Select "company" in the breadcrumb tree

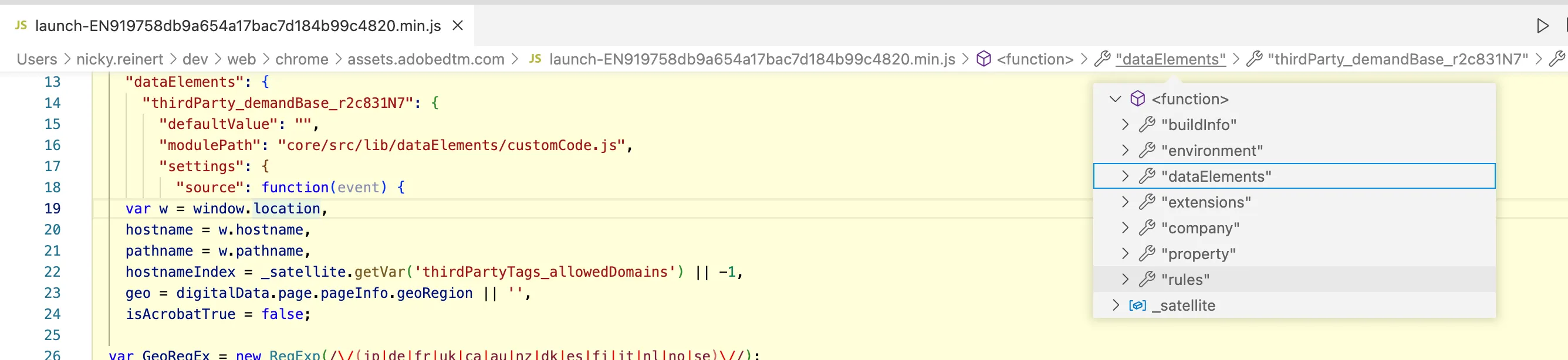coord(1199,228)
